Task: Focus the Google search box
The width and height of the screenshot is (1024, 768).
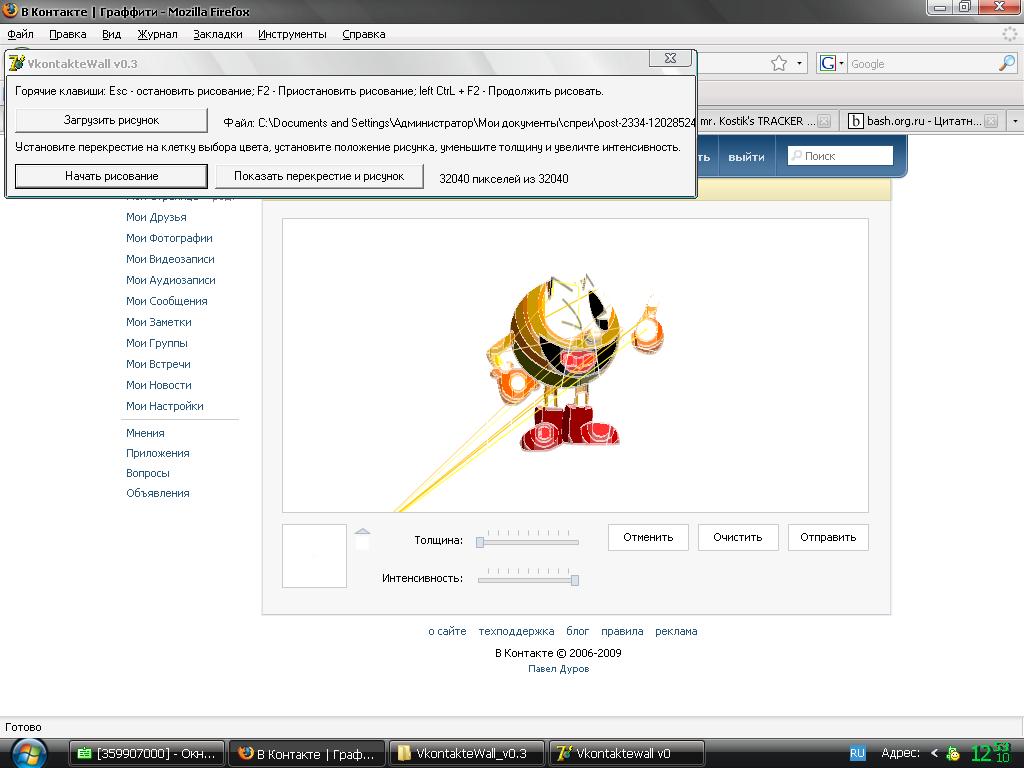Action: [x=922, y=64]
